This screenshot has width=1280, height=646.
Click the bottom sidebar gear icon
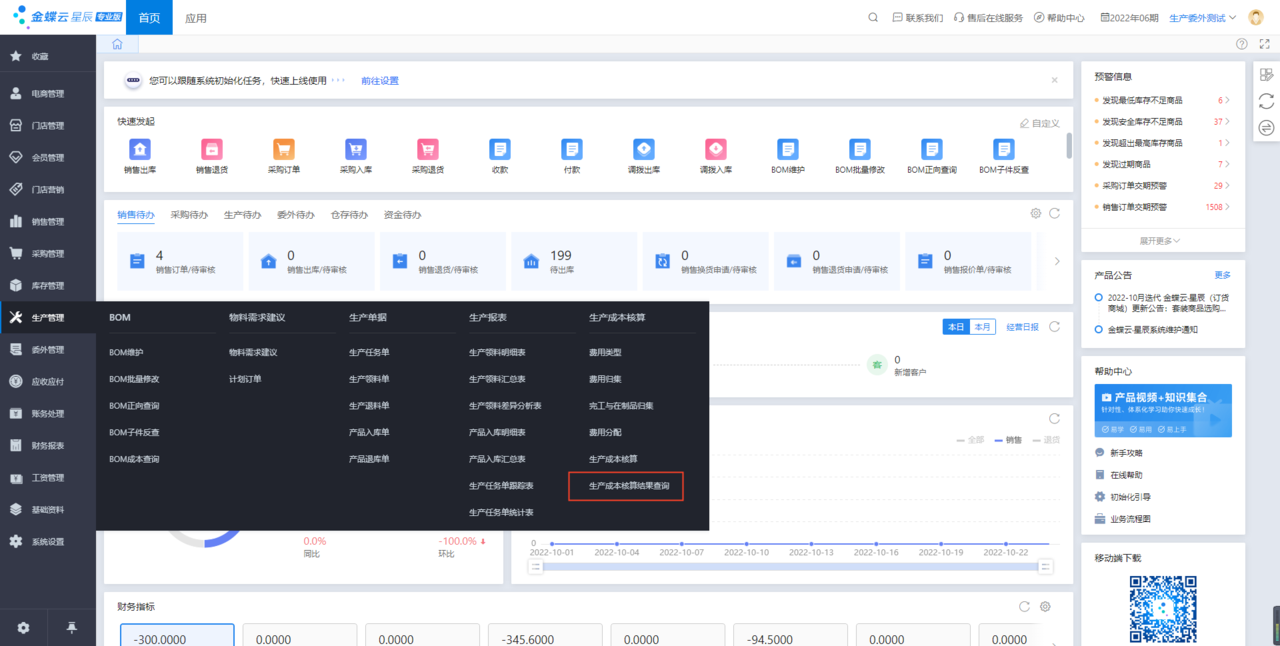coord(23,627)
